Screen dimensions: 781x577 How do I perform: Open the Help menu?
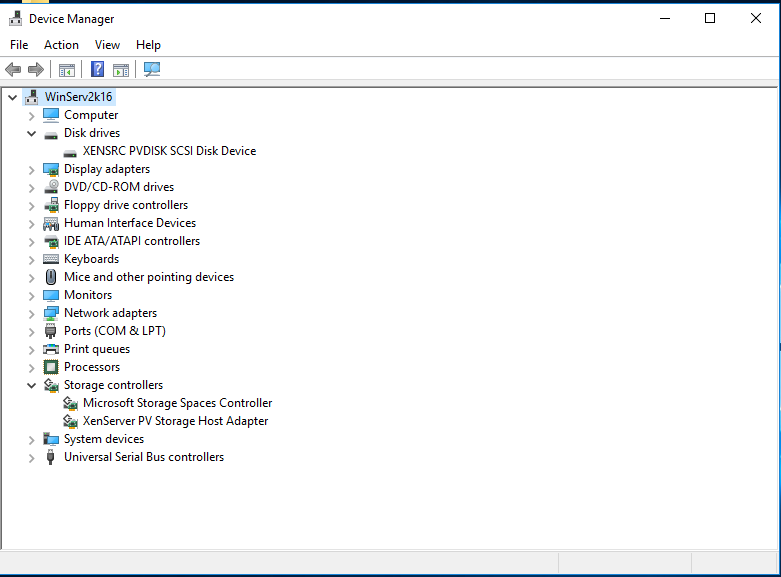click(x=148, y=45)
